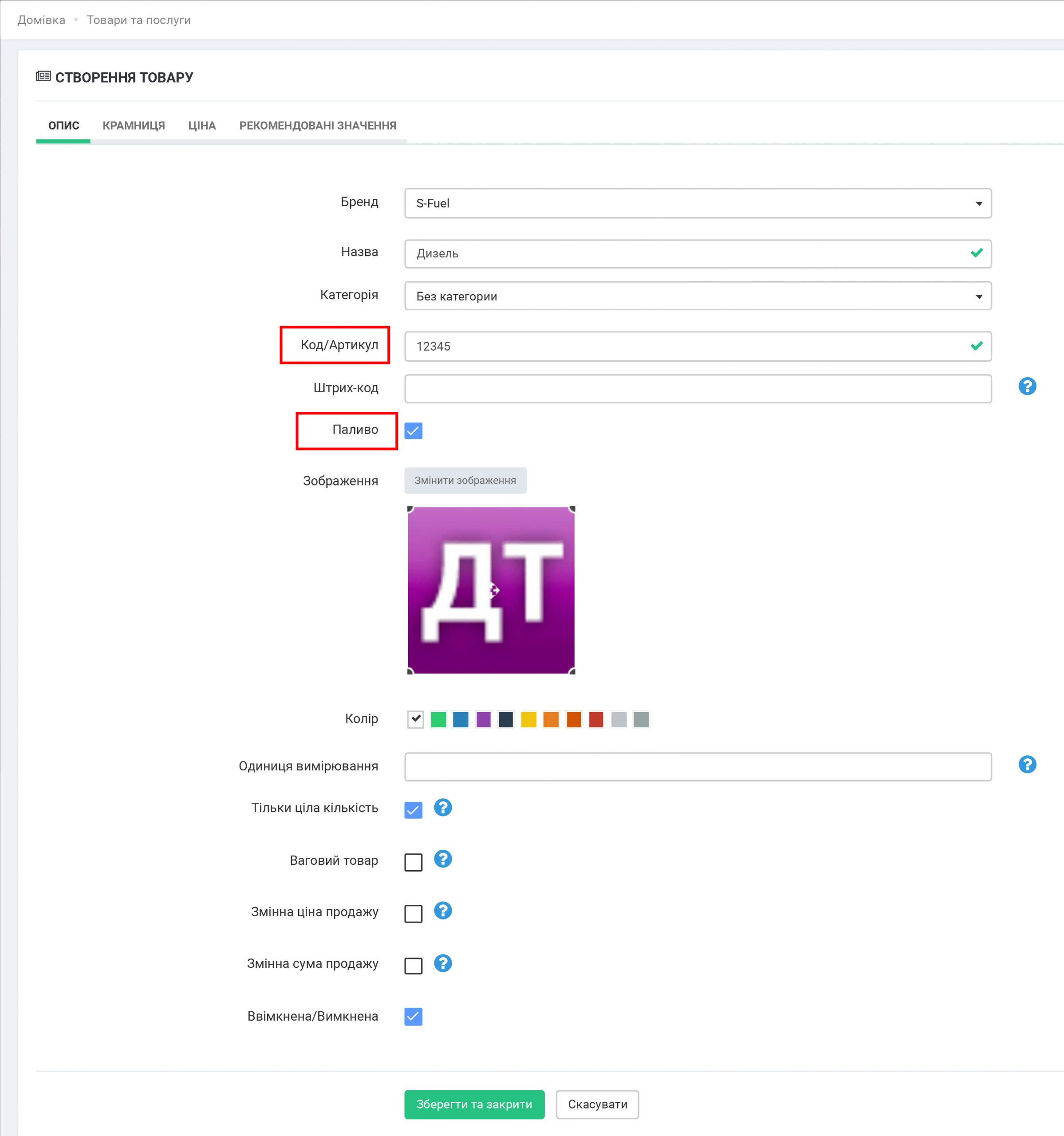This screenshot has height=1136, width=1064.
Task: Switch to the Крамниця tab
Action: tap(134, 126)
